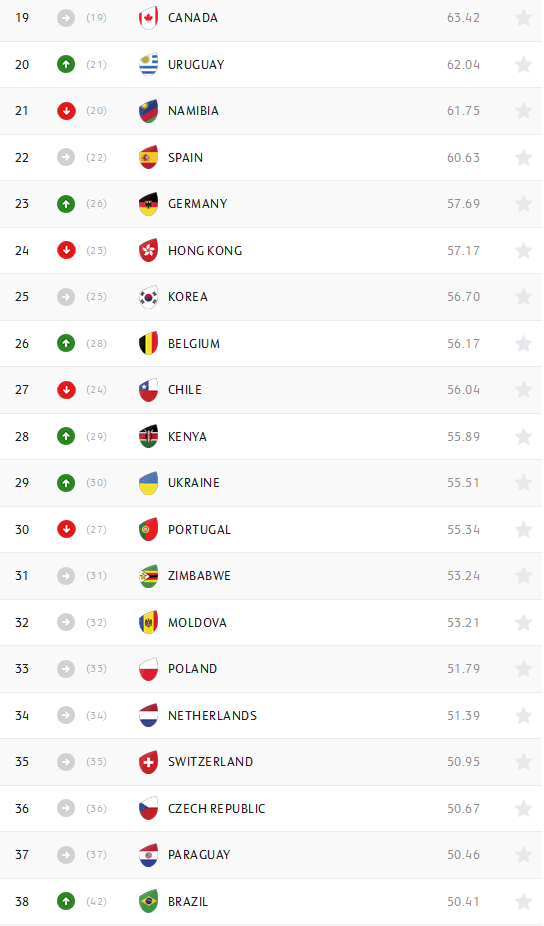This screenshot has height=926, width=544.
Task: Click the Zimbabwe flag icon
Action: [148, 576]
